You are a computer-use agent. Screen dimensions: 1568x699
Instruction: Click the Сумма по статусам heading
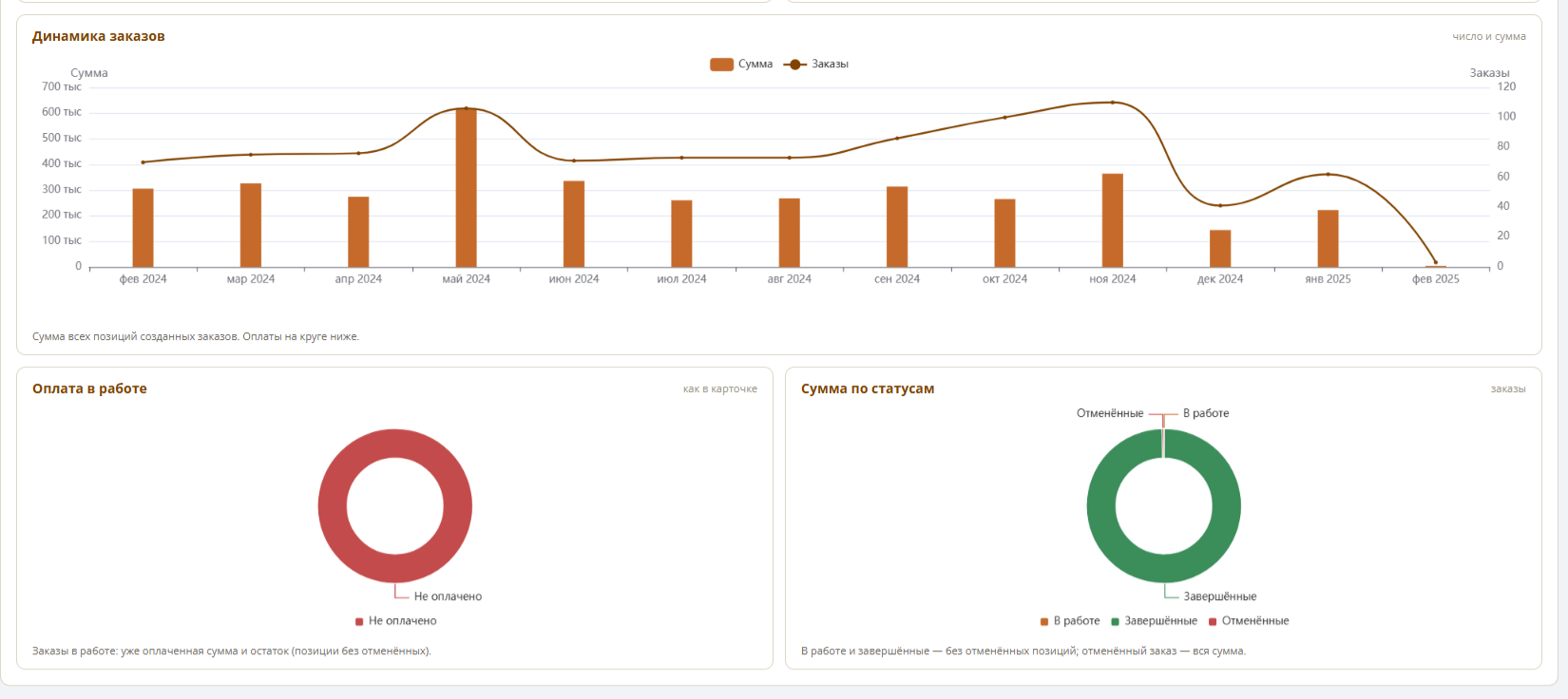tap(868, 388)
